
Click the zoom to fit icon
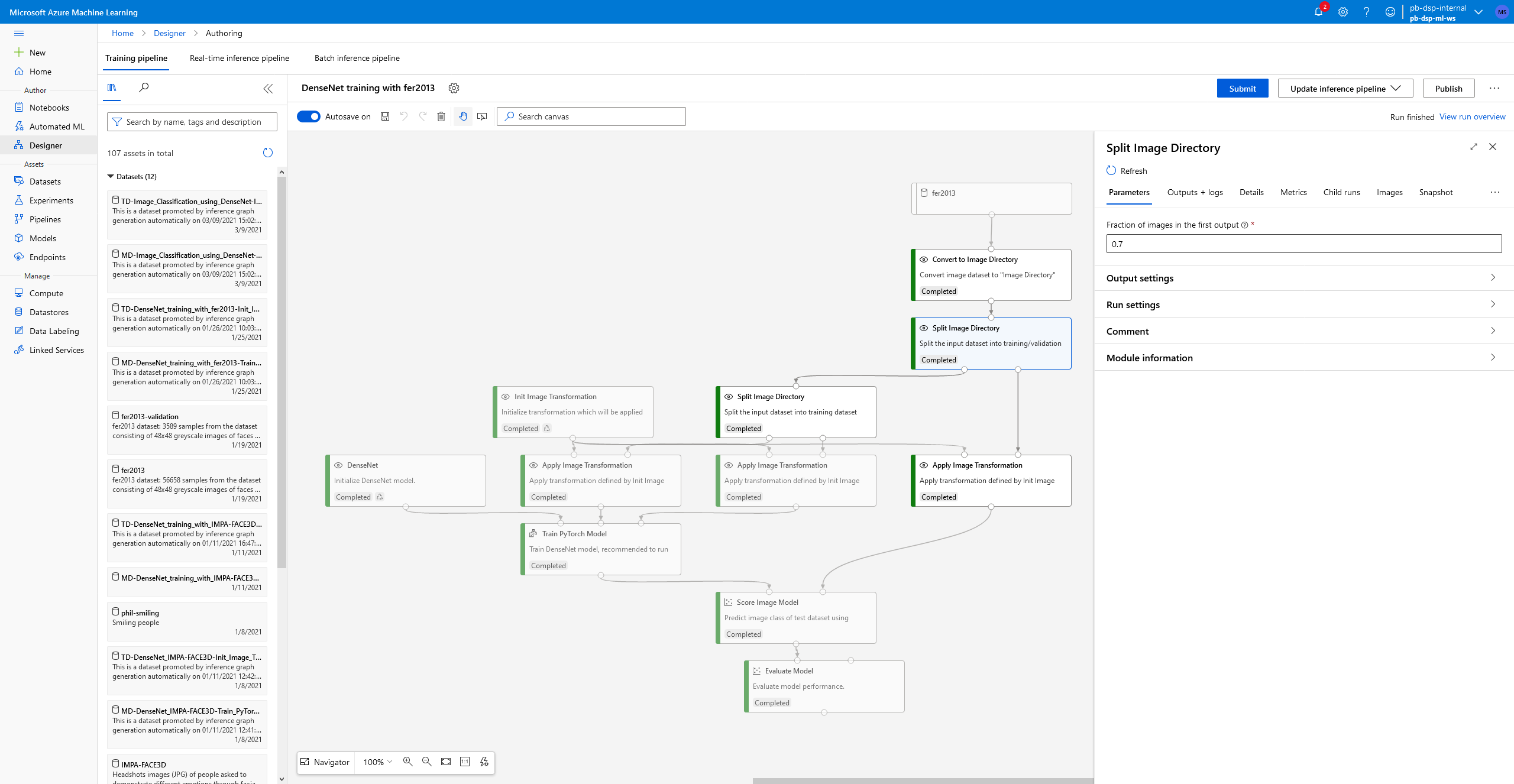pos(446,762)
